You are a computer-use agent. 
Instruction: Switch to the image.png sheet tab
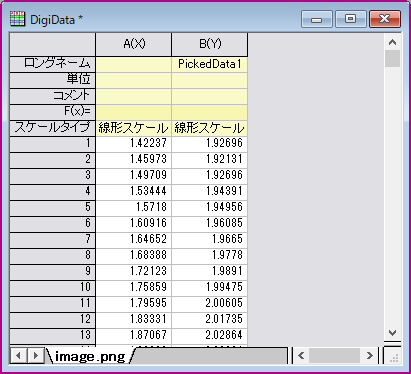[x=90, y=356]
